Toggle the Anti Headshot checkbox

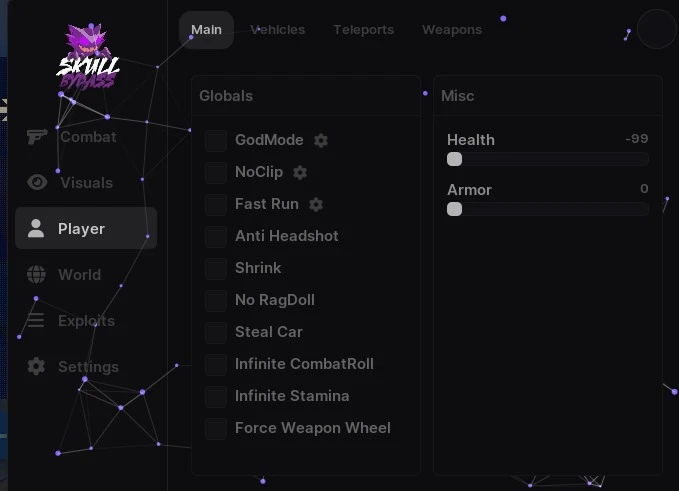click(216, 237)
